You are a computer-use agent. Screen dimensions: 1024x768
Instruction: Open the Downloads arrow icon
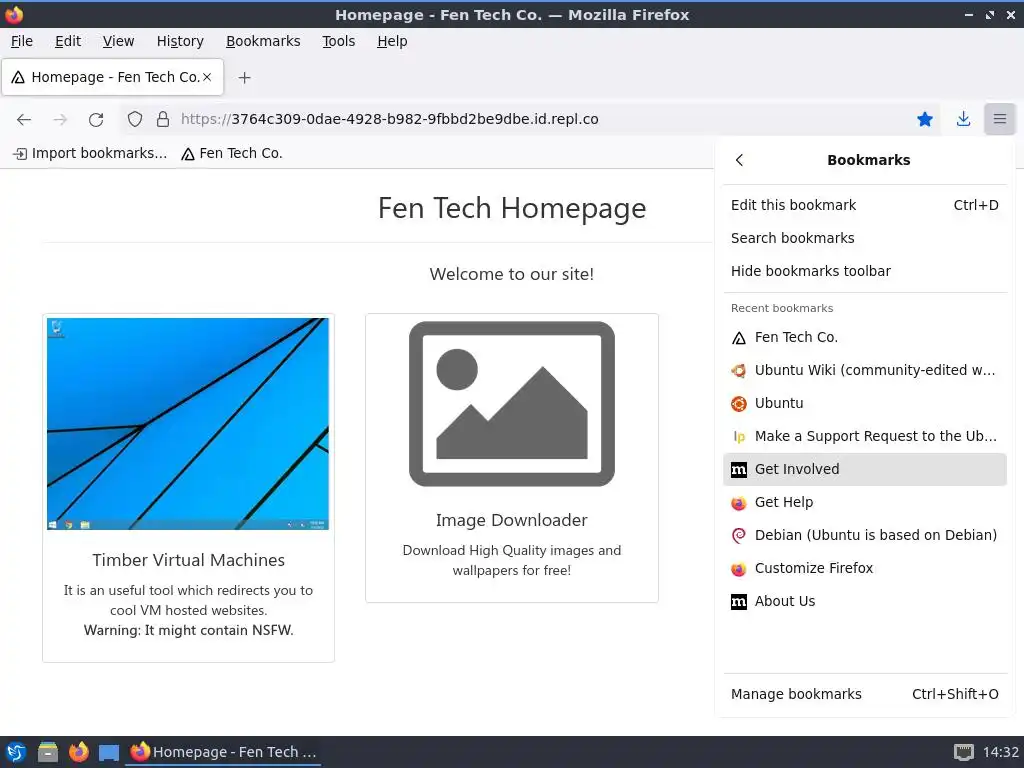(963, 120)
